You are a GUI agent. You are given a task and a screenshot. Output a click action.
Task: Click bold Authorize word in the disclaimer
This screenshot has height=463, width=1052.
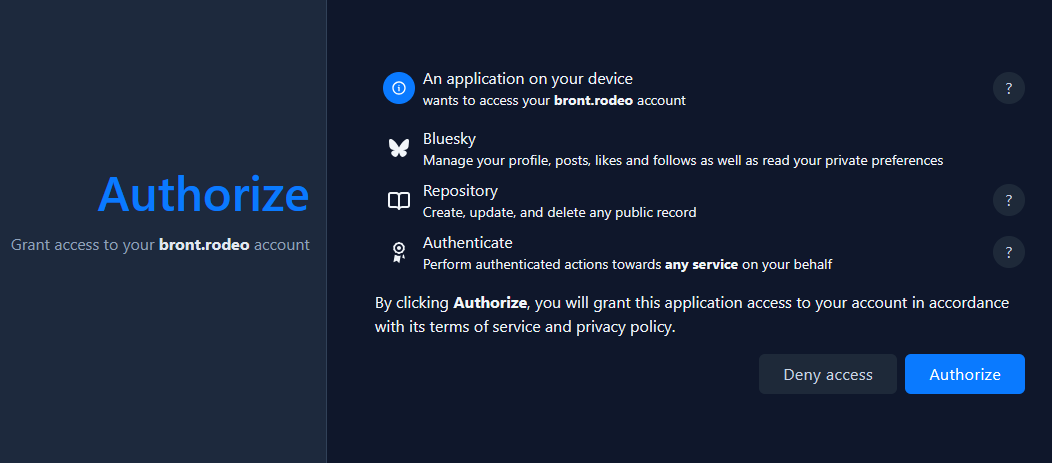[489, 302]
